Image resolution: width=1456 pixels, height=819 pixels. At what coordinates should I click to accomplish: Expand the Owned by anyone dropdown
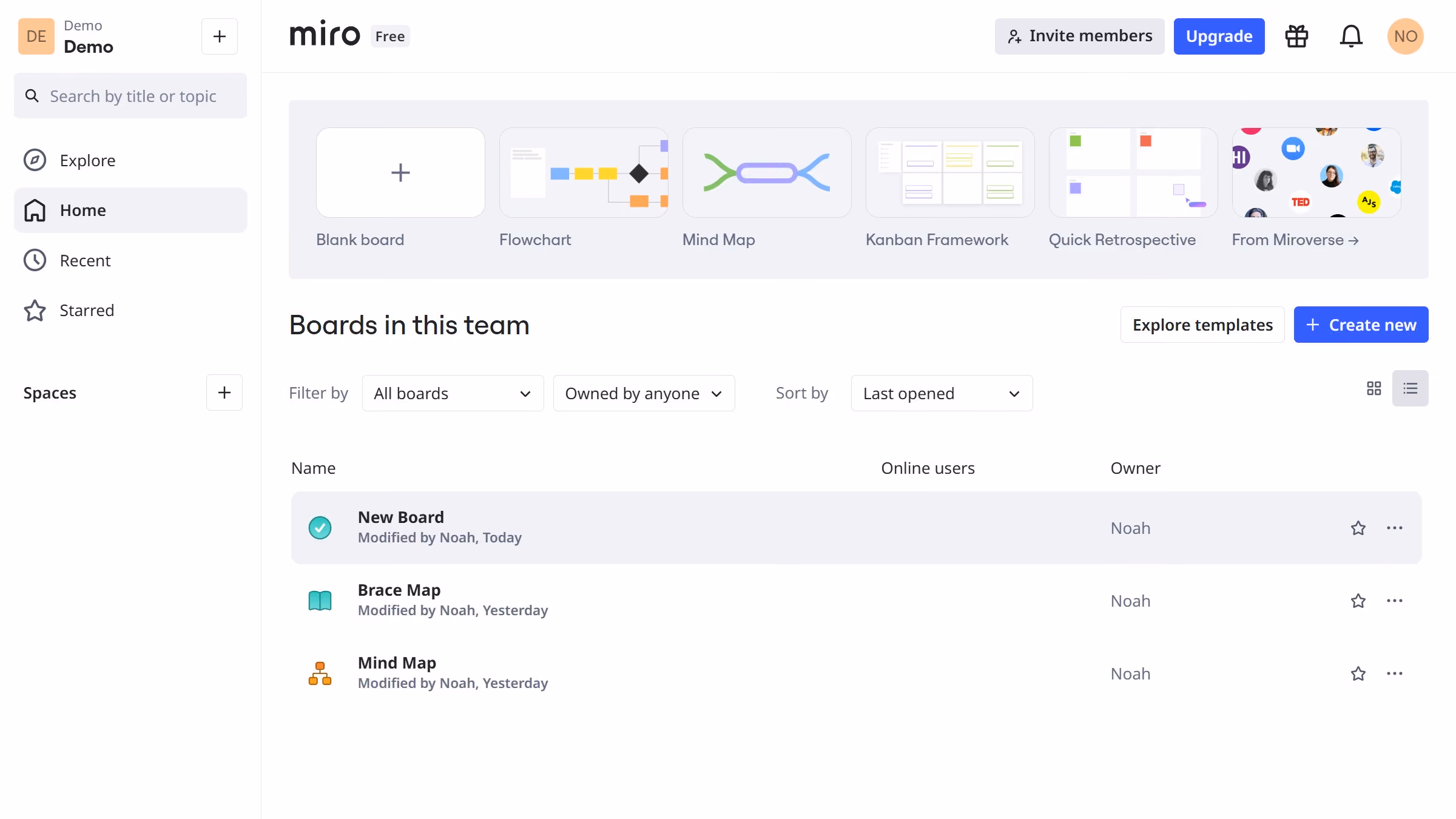tap(644, 393)
